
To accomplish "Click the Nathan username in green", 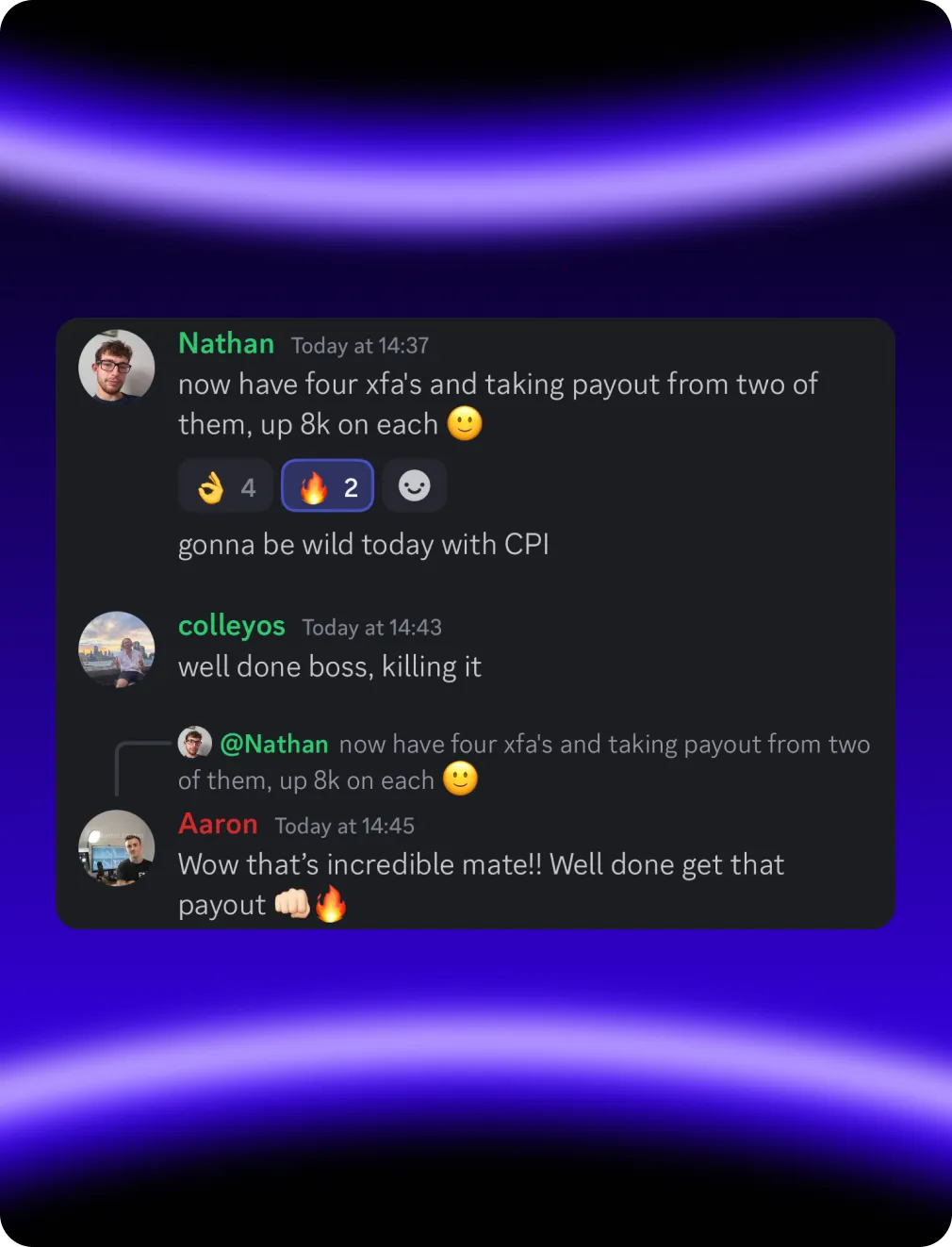I will point(226,343).
